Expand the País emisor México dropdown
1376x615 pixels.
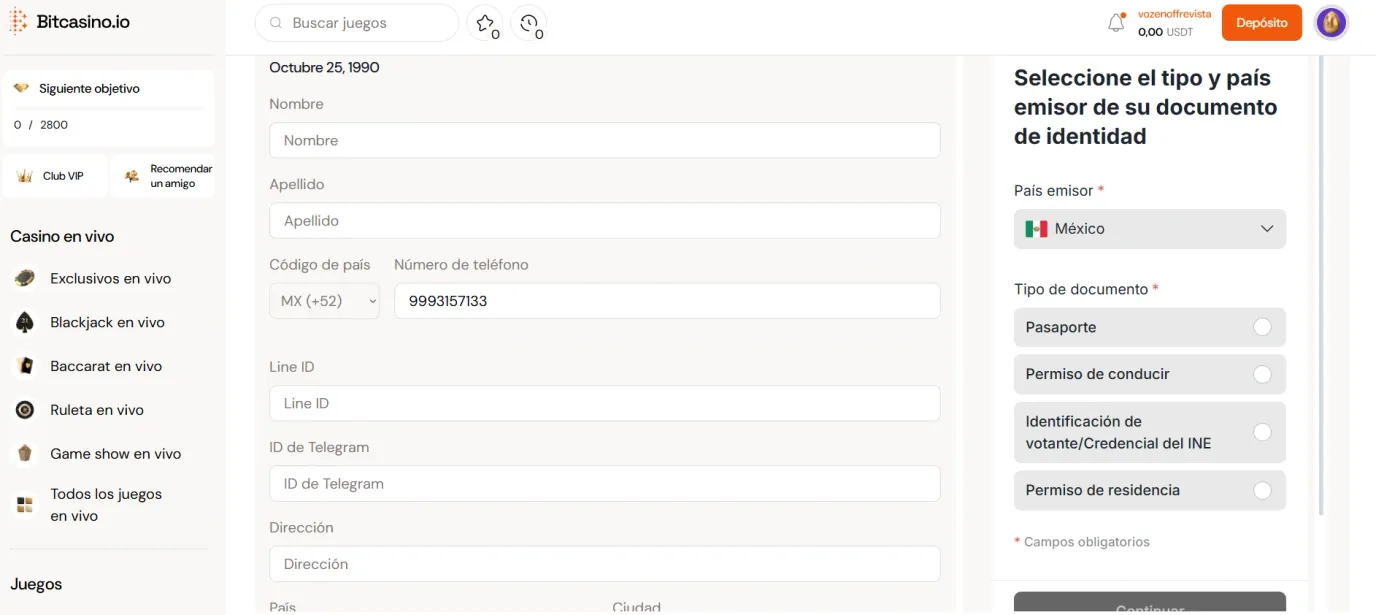[1149, 229]
